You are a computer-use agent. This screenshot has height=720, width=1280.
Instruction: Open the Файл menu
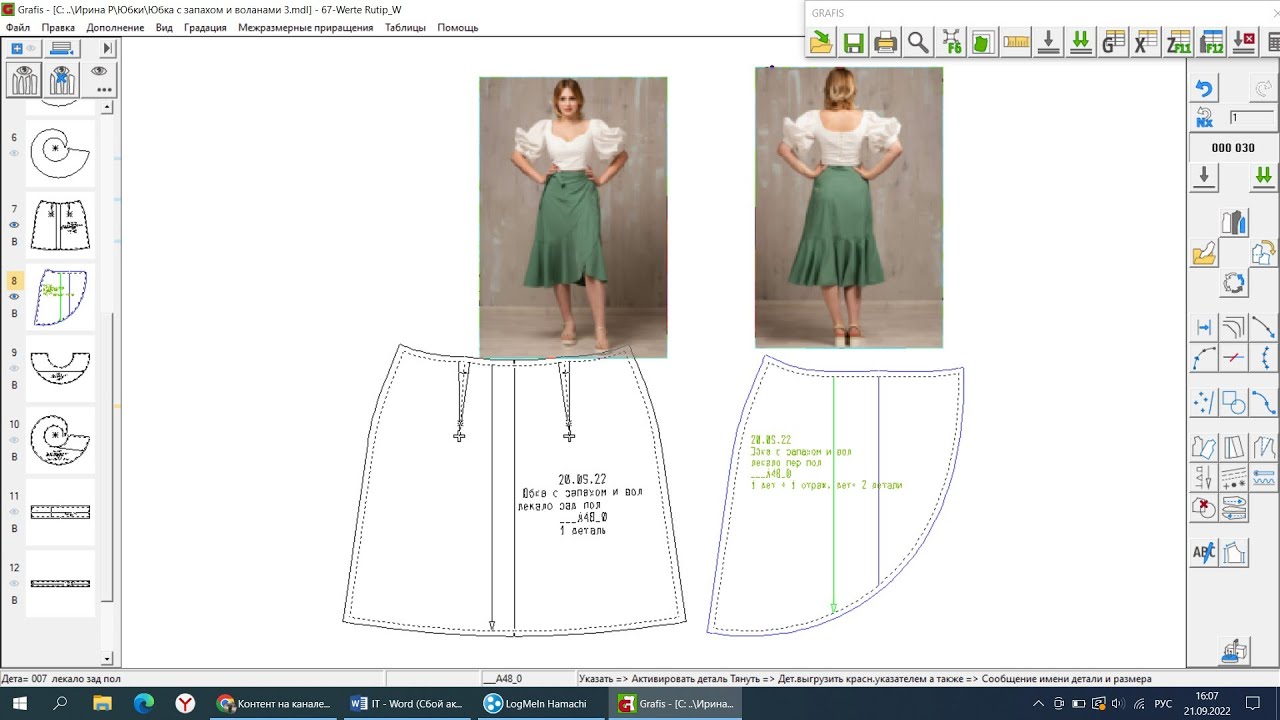(17, 28)
